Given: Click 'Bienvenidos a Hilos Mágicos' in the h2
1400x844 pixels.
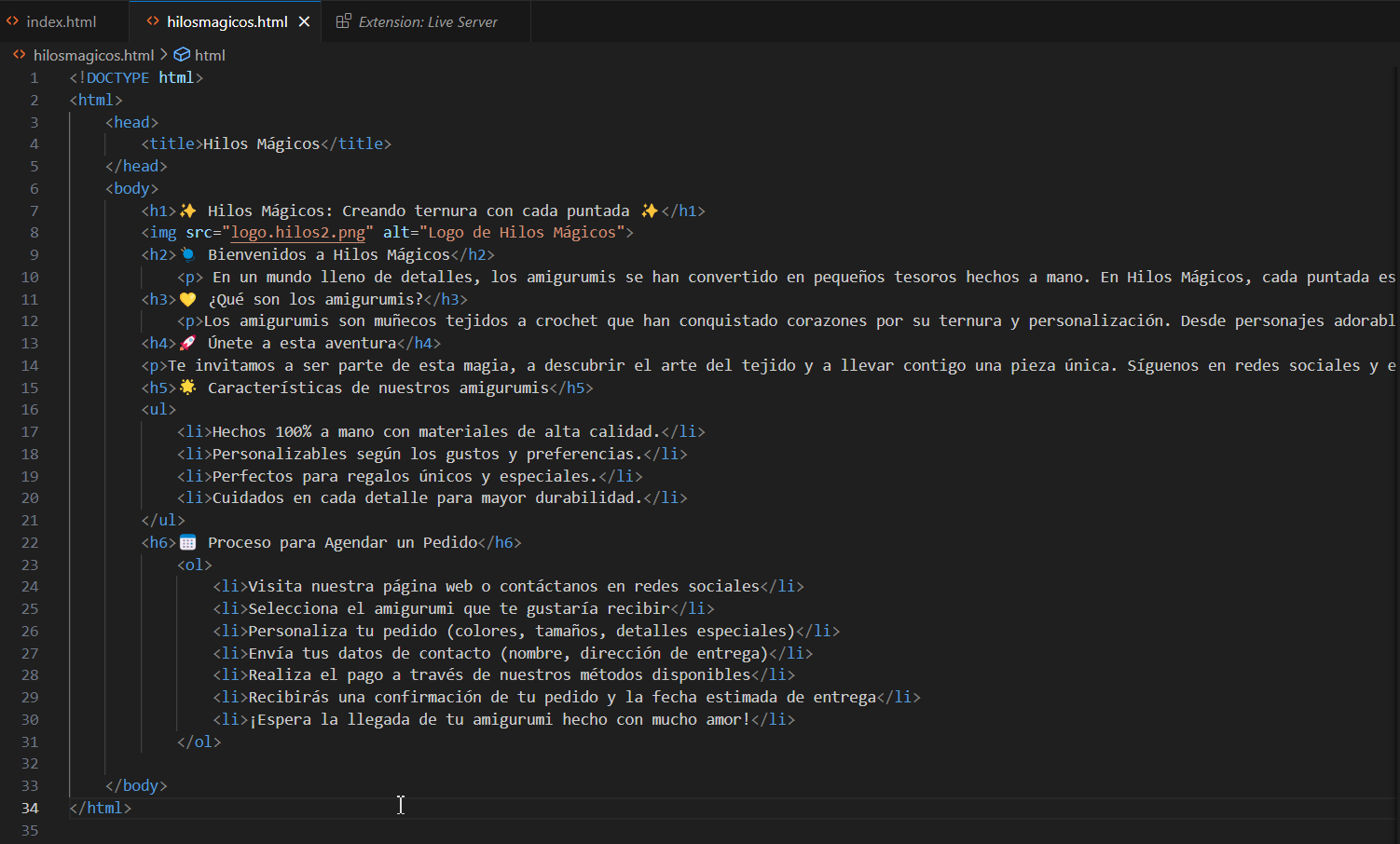Looking at the screenshot, I should [329, 254].
